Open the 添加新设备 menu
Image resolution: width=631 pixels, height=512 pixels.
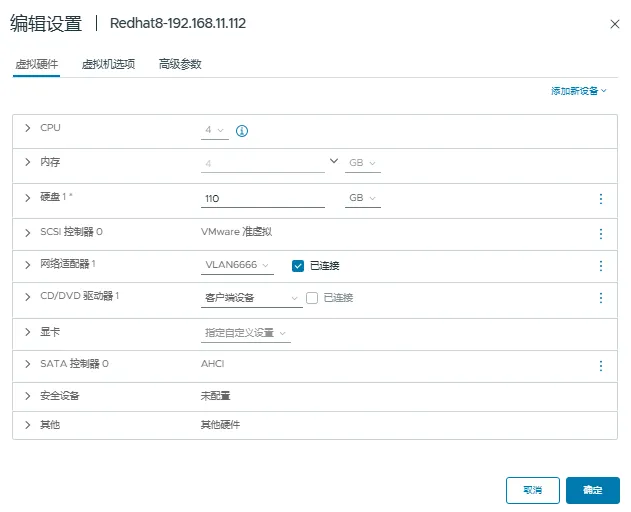point(578,91)
